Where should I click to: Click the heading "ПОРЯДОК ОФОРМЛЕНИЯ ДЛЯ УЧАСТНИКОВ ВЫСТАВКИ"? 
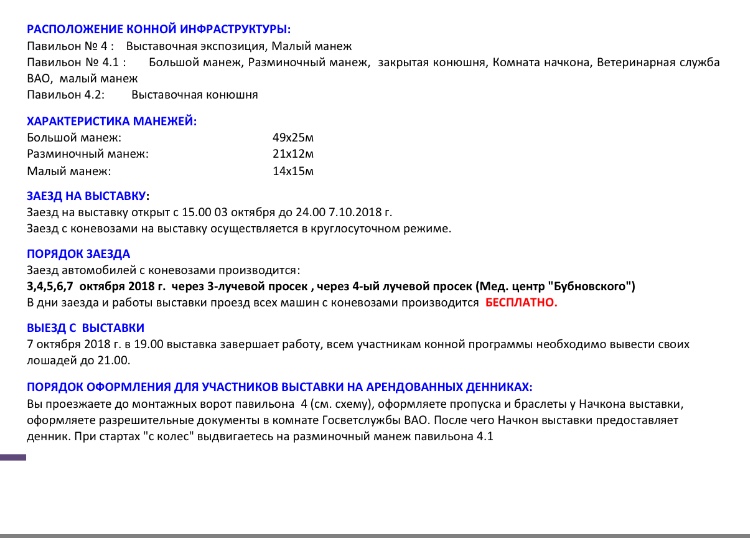pyautogui.click(x=279, y=386)
